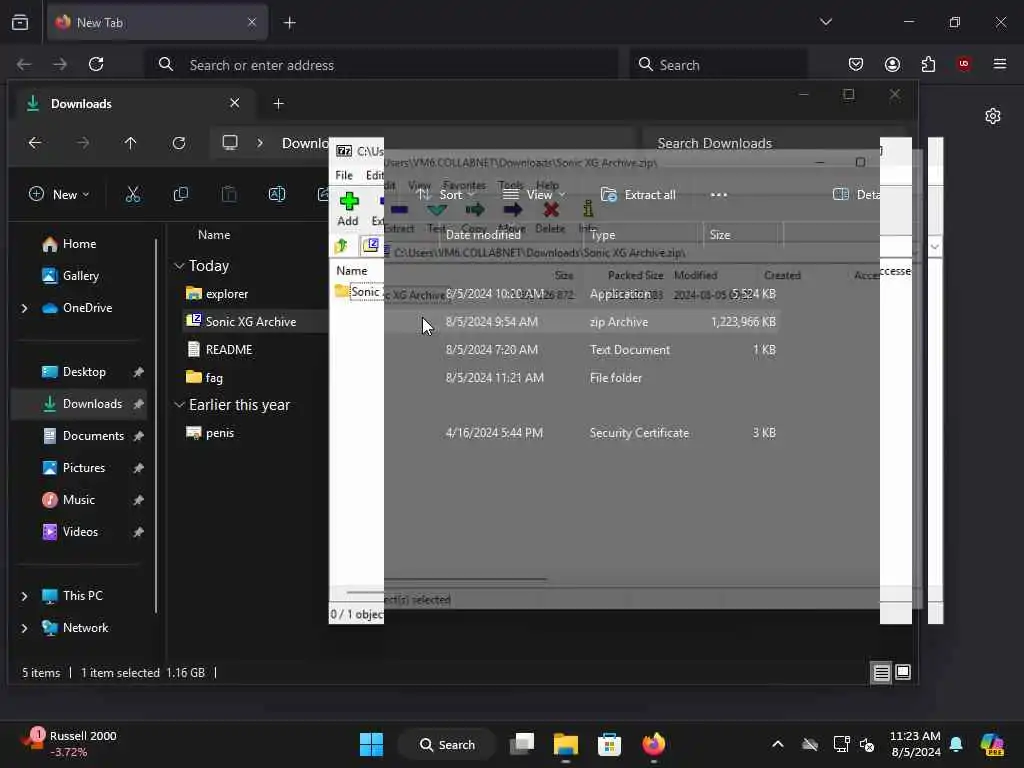
Task: Click Firefox address bar field
Action: (x=382, y=65)
